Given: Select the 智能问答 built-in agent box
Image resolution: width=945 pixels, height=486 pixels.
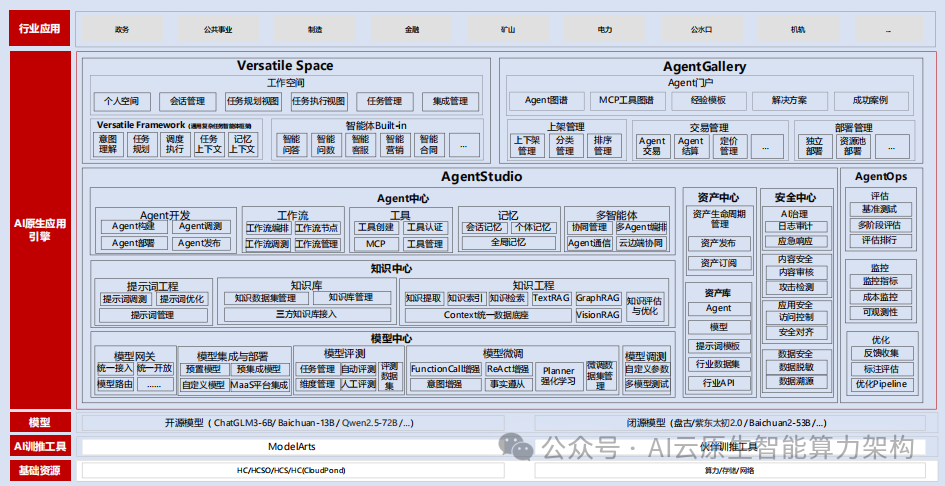Looking at the screenshot, I should (x=292, y=145).
